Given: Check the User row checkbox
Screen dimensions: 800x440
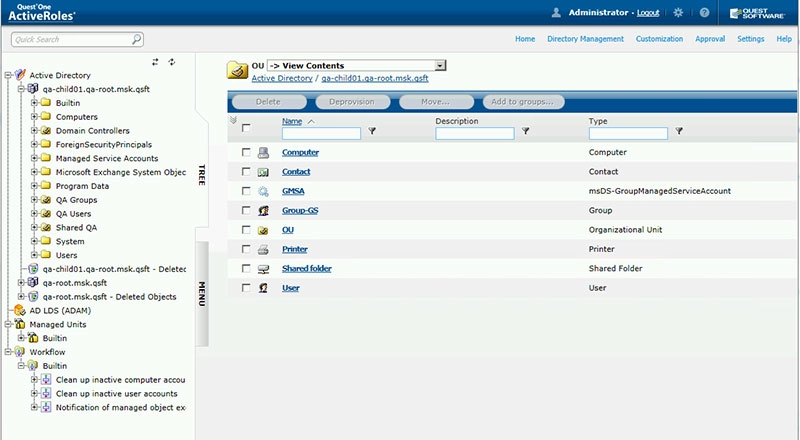Looking at the screenshot, I should click(x=246, y=288).
